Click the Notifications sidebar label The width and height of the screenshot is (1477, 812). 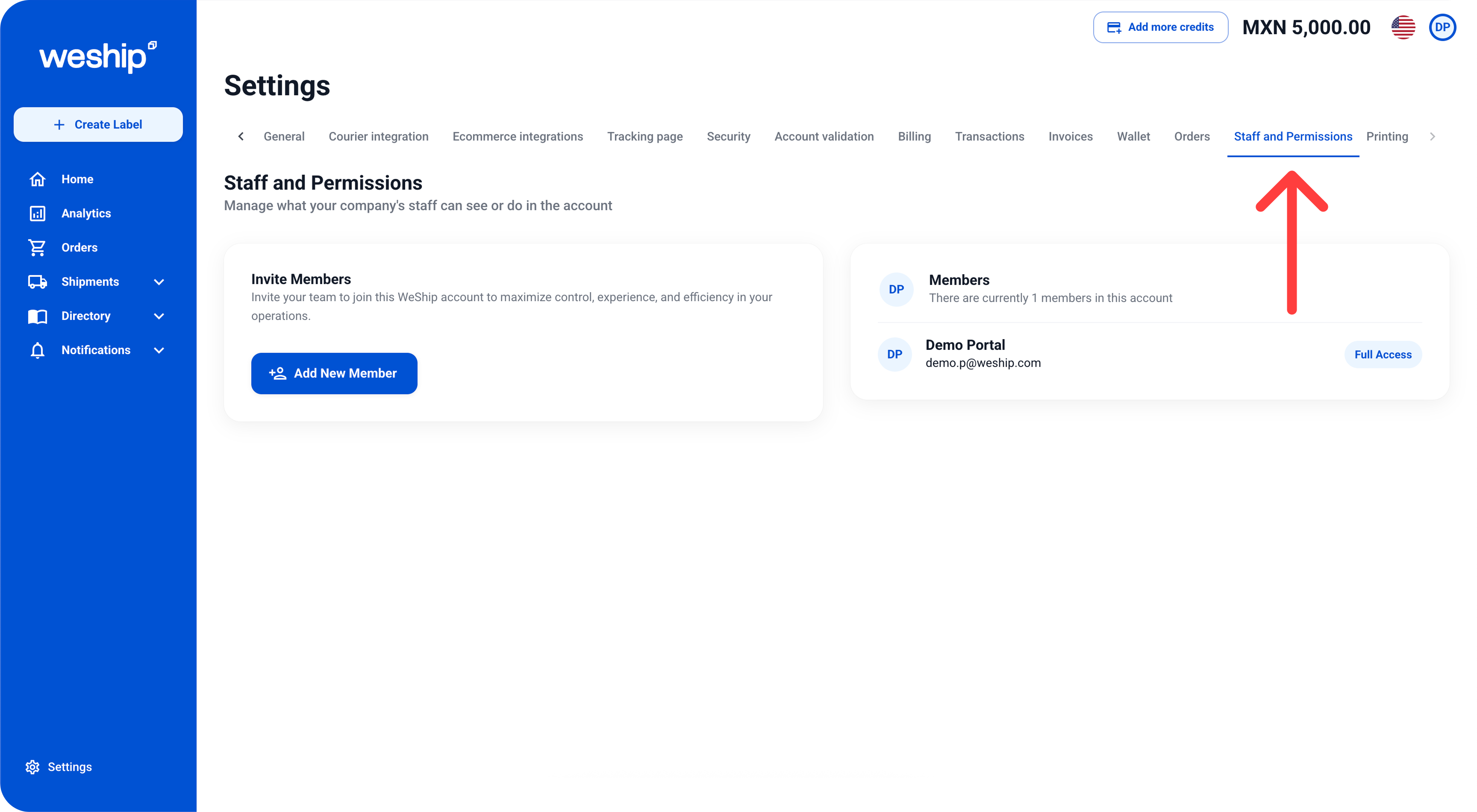pos(96,350)
